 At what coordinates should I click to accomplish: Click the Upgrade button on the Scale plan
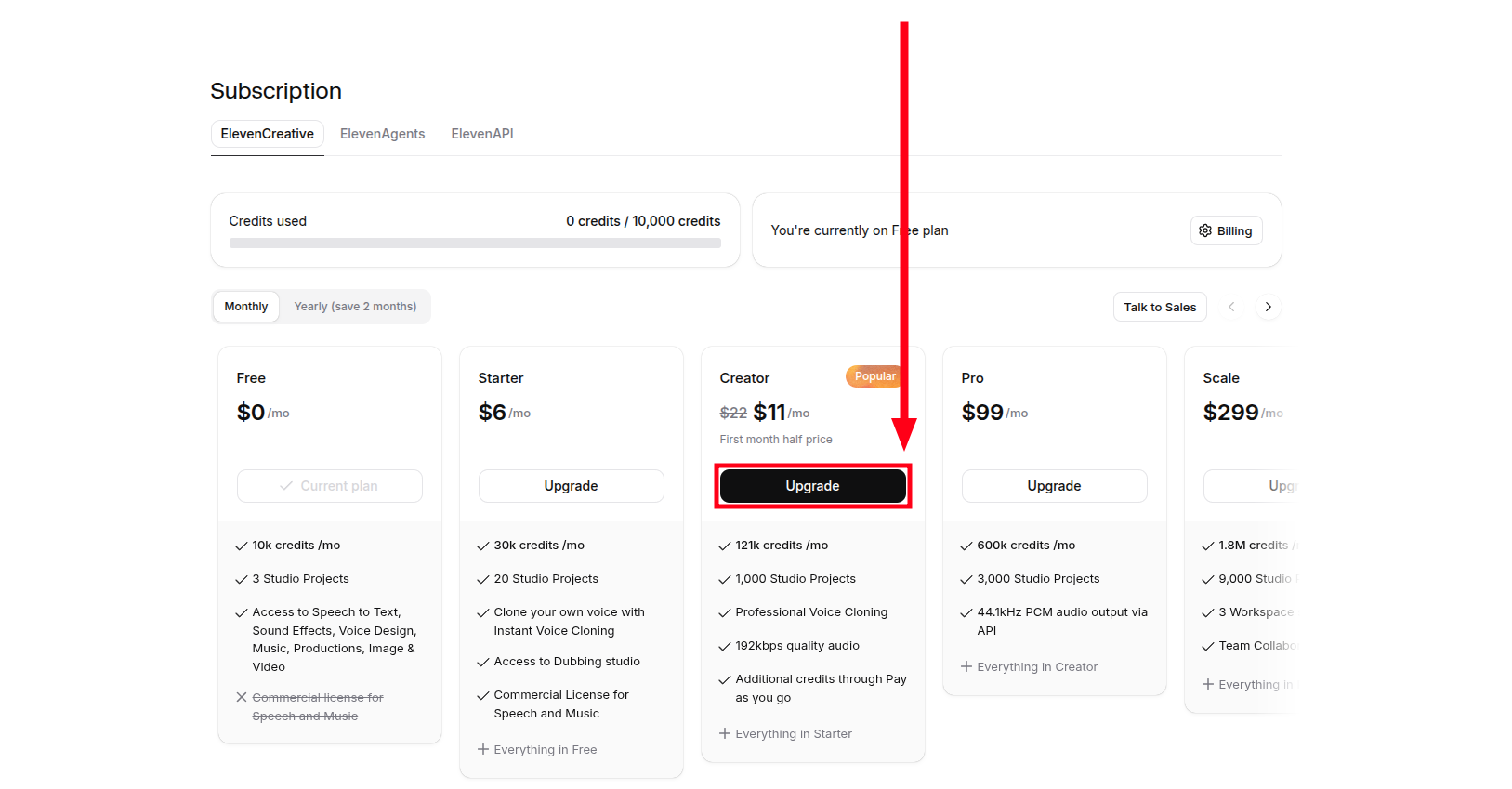[x=1250, y=486]
